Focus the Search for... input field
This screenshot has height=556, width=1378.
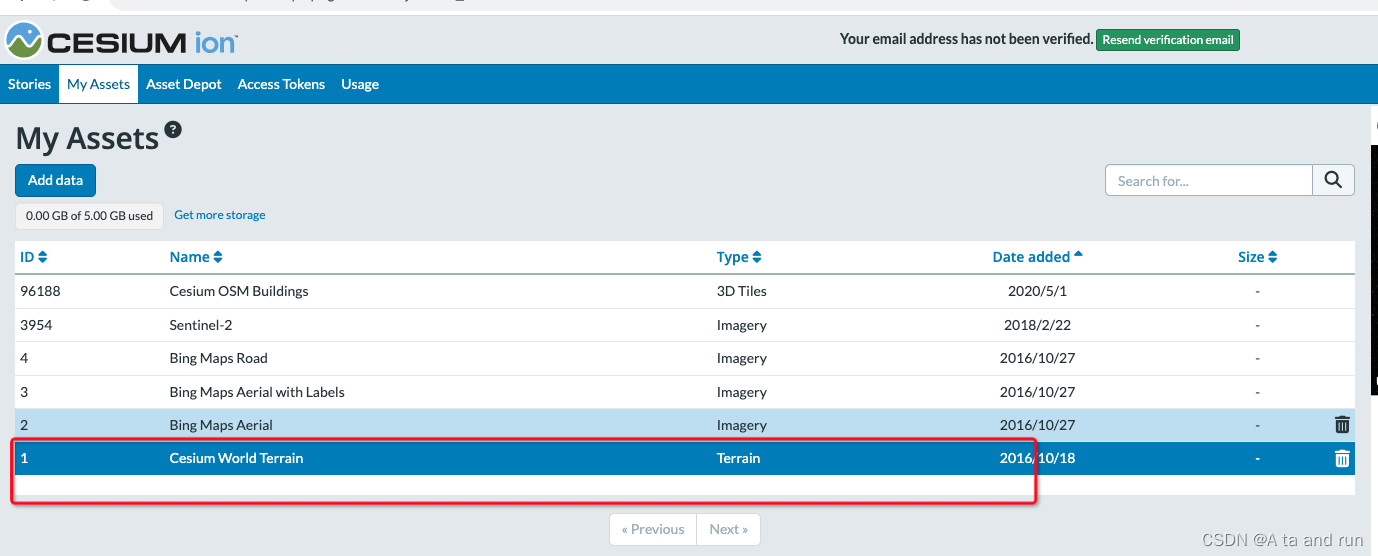[1208, 180]
